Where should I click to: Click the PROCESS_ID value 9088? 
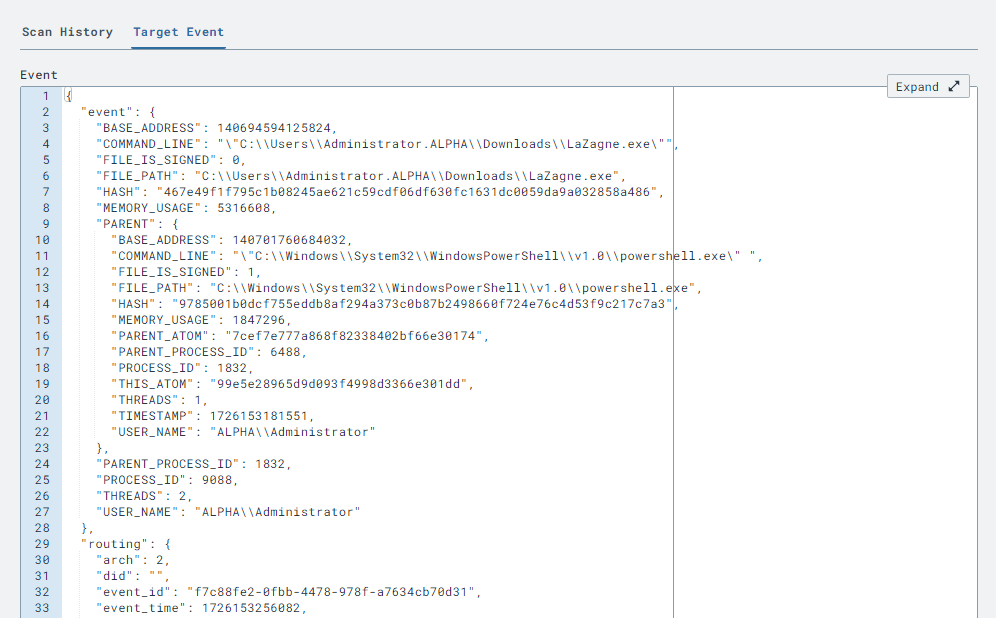(219, 480)
